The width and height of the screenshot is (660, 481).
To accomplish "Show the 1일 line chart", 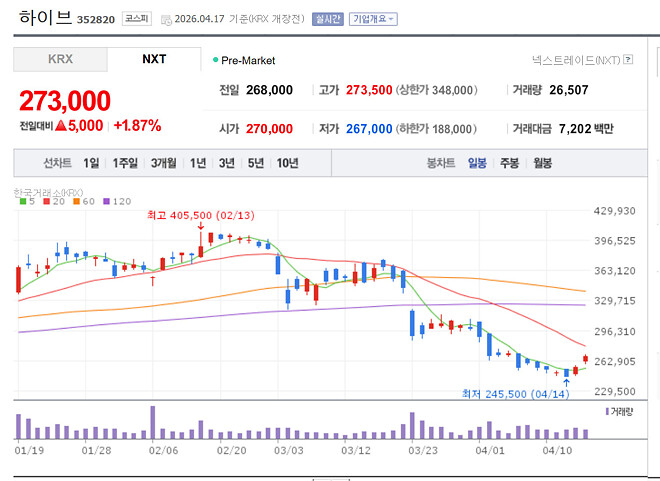I will 91,163.
